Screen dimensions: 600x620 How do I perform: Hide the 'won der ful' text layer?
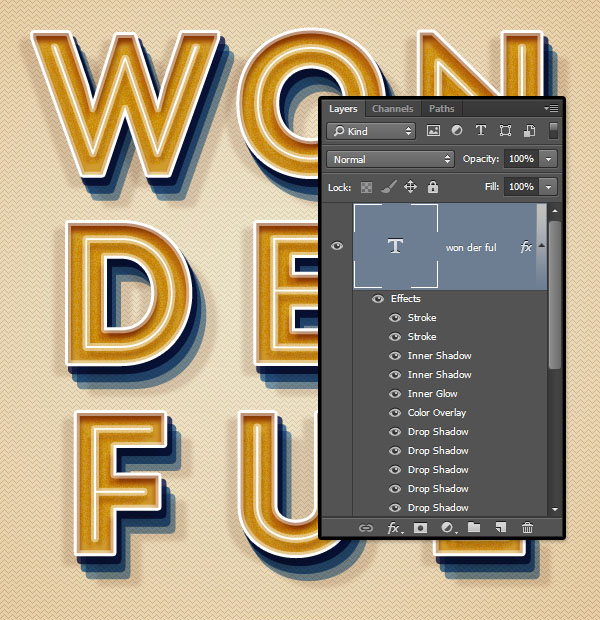(337, 246)
